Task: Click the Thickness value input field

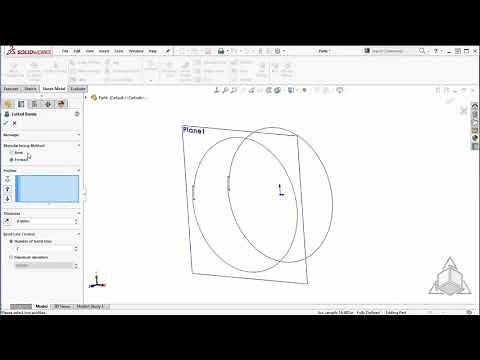Action: [x=44, y=221]
